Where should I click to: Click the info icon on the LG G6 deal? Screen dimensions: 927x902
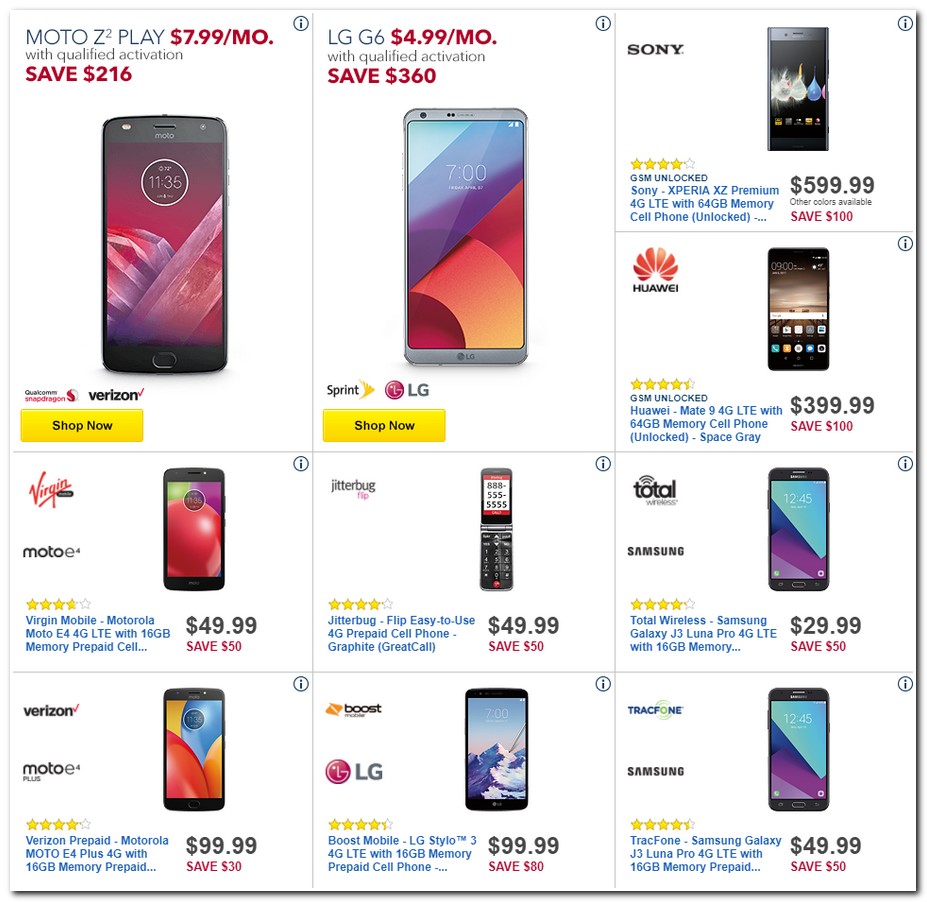coord(602,23)
